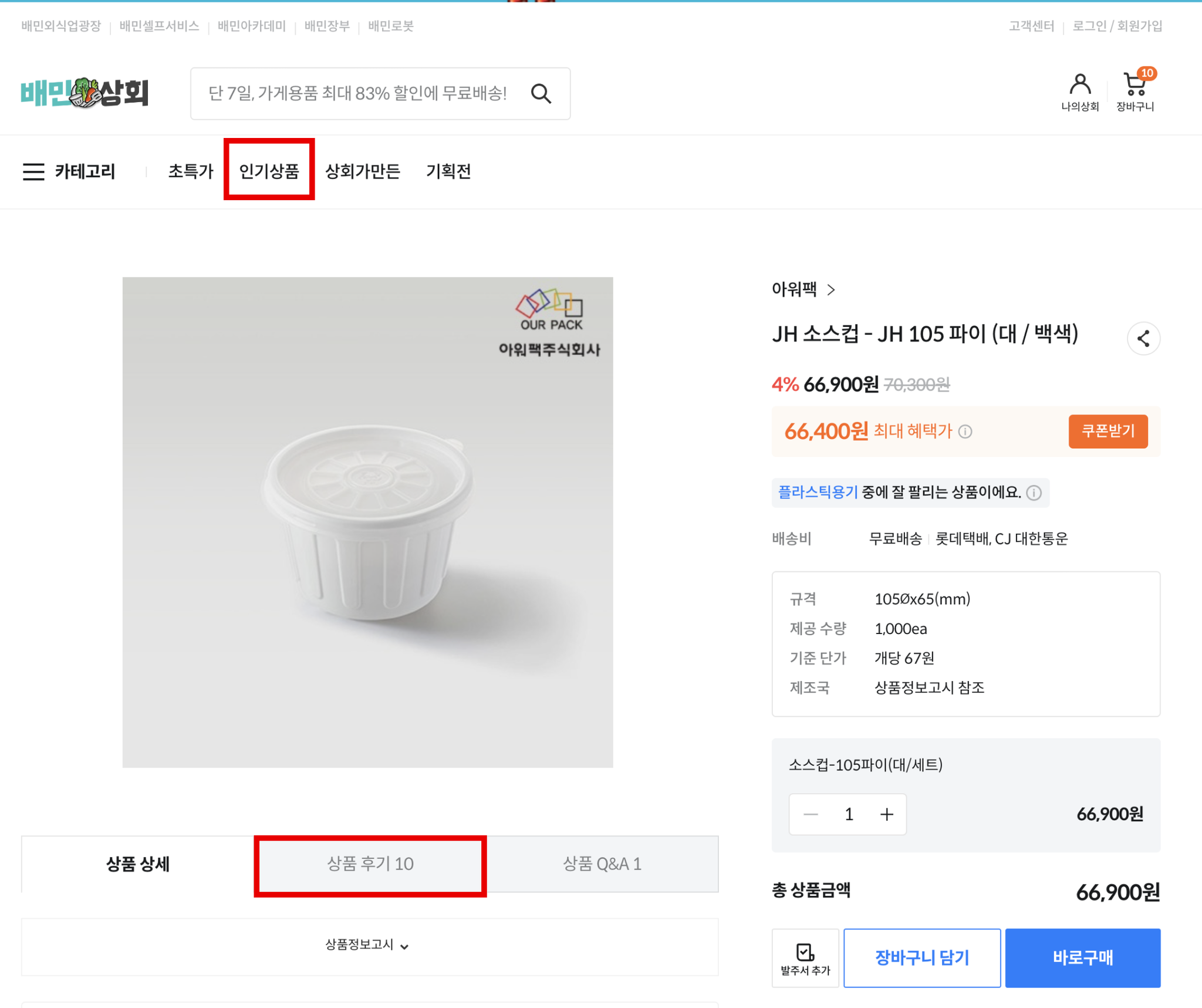Increase quantity with the plus button
This screenshot has width=1202, height=1008.
pos(886,814)
